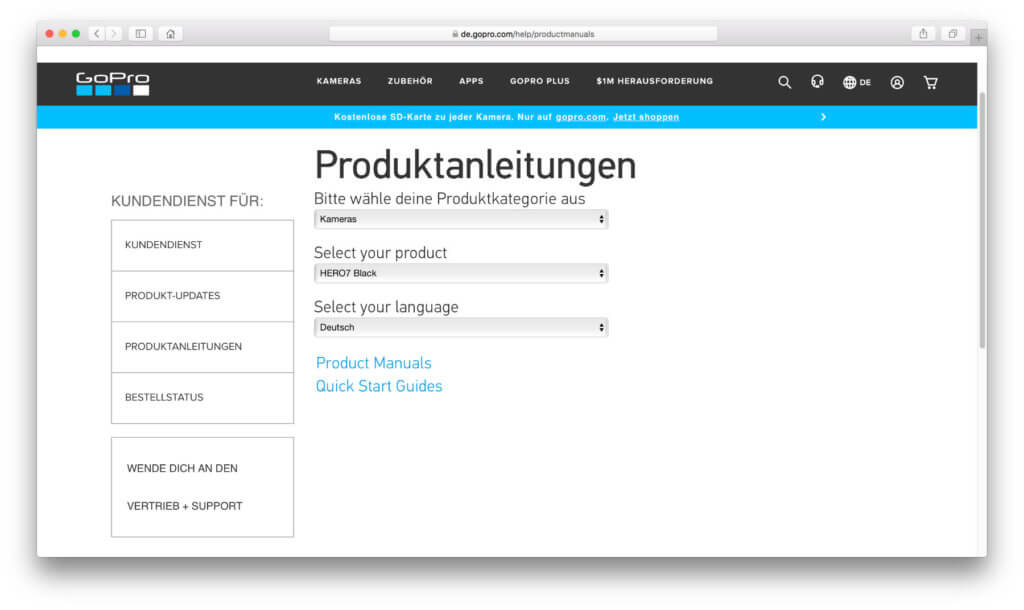Click the Select your language label

[x=386, y=307]
